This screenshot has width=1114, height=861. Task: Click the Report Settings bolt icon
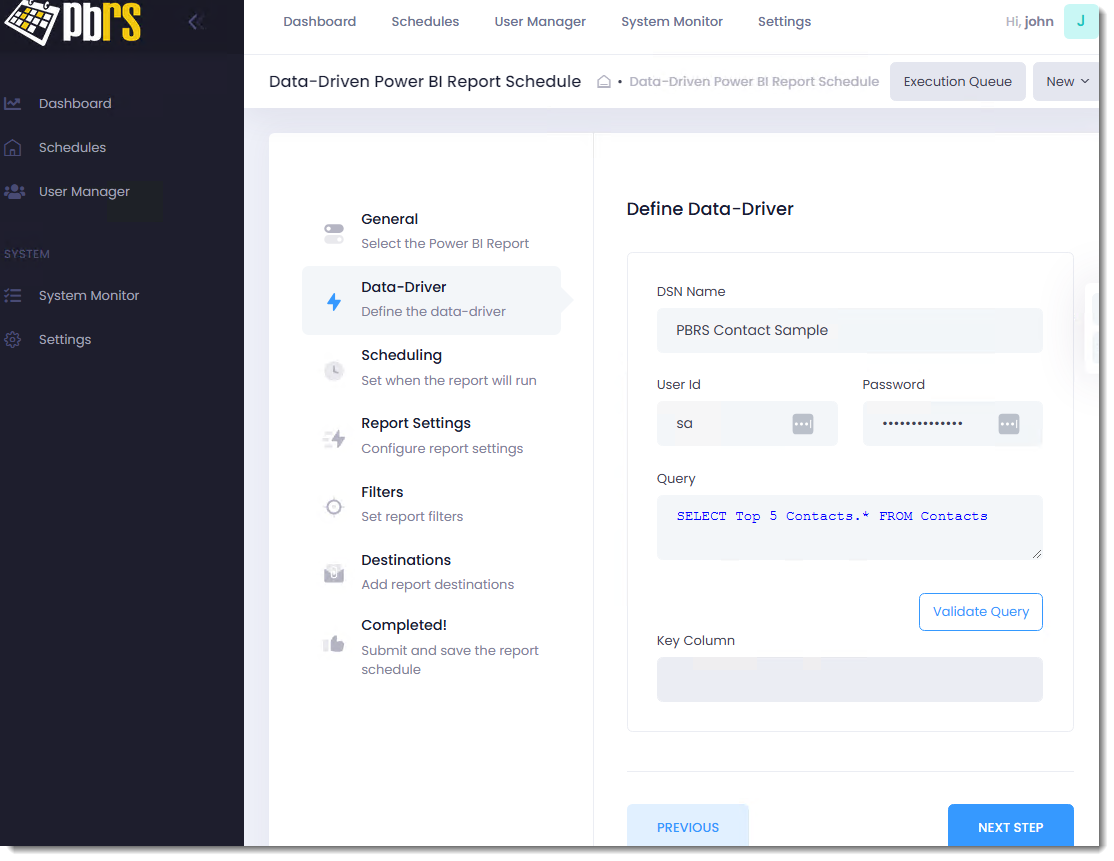pos(334,439)
